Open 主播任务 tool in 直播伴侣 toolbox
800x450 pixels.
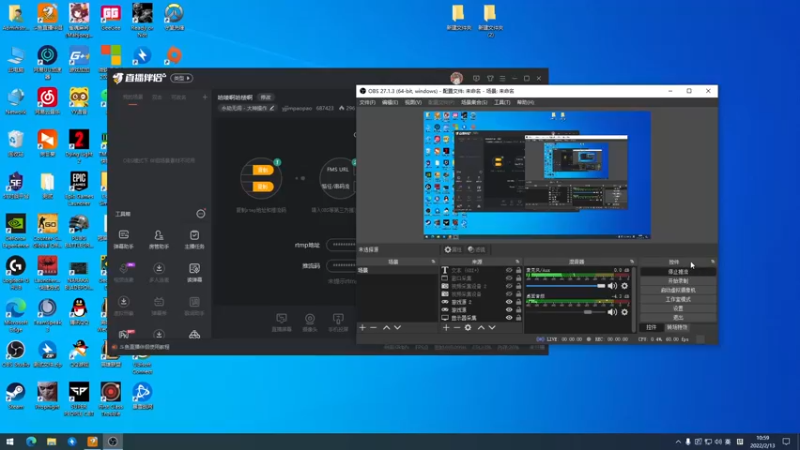194,239
